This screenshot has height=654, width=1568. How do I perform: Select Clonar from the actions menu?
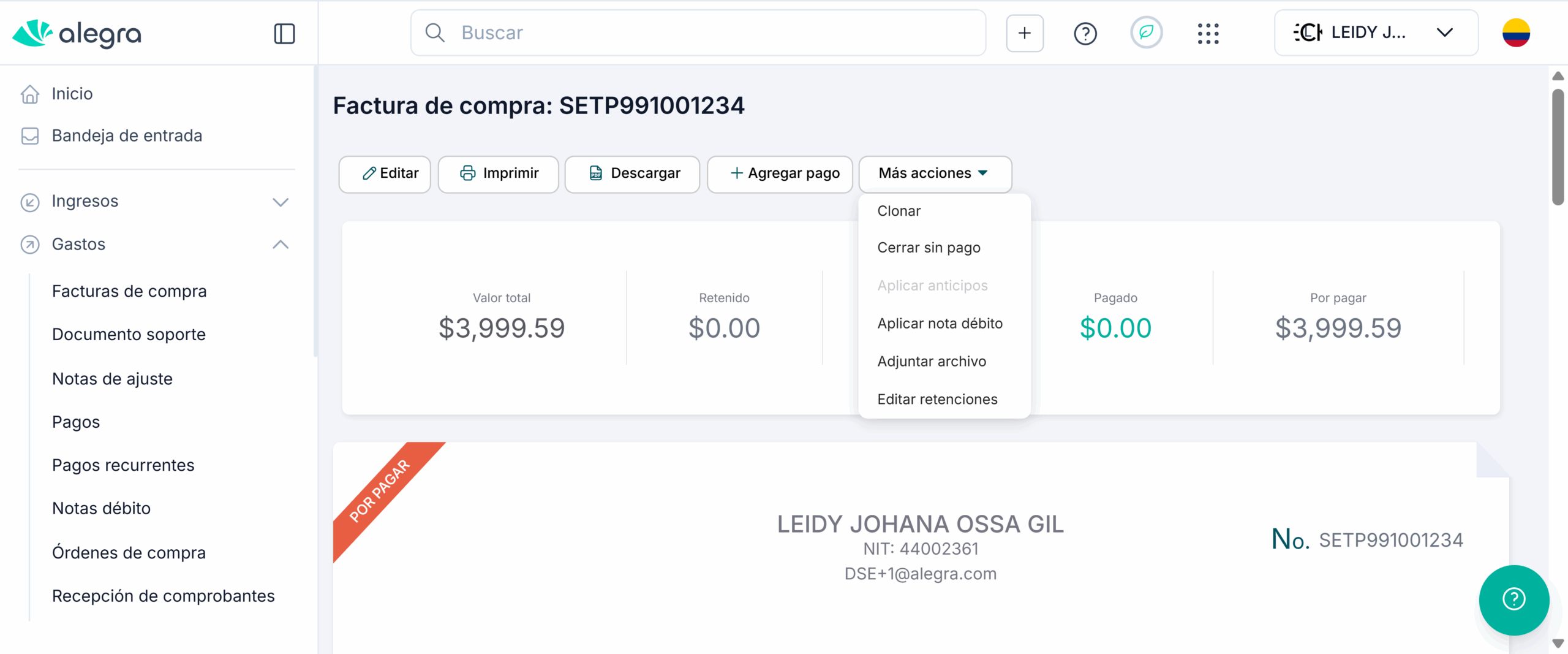(899, 211)
